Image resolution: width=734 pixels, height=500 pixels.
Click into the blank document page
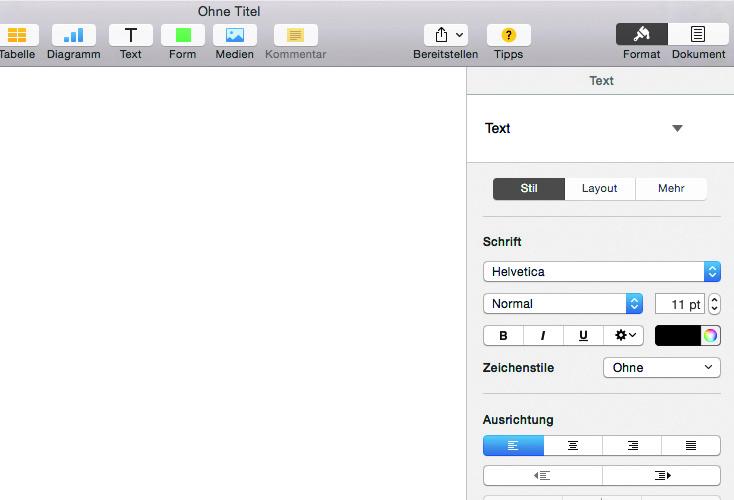point(233,283)
